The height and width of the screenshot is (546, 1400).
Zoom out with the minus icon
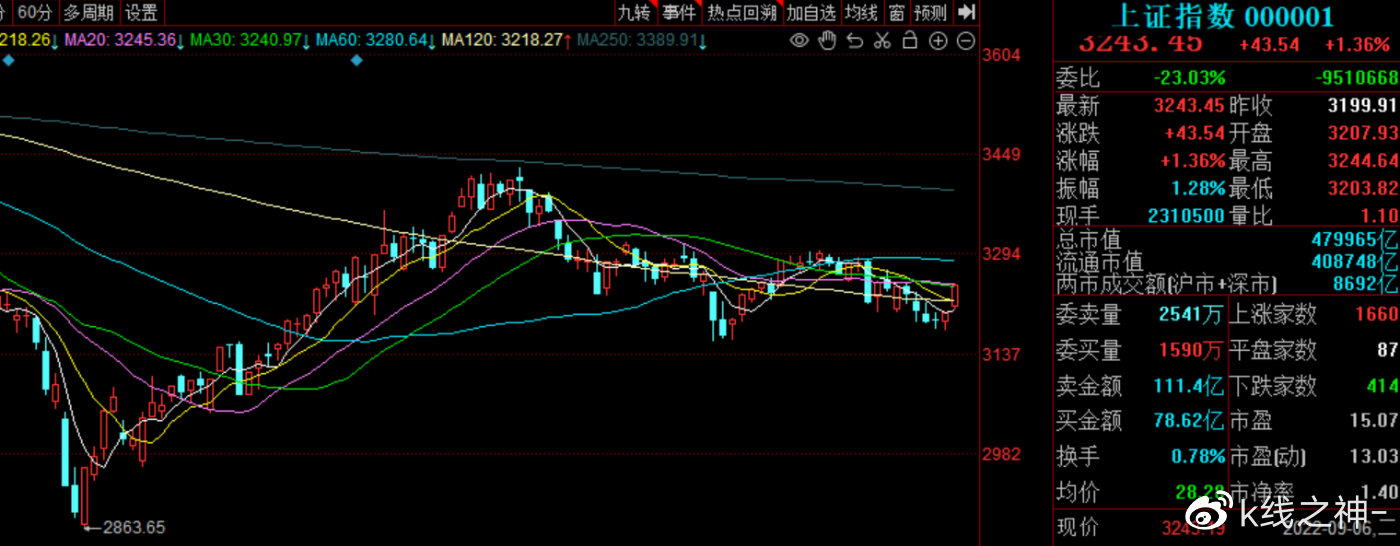965,40
